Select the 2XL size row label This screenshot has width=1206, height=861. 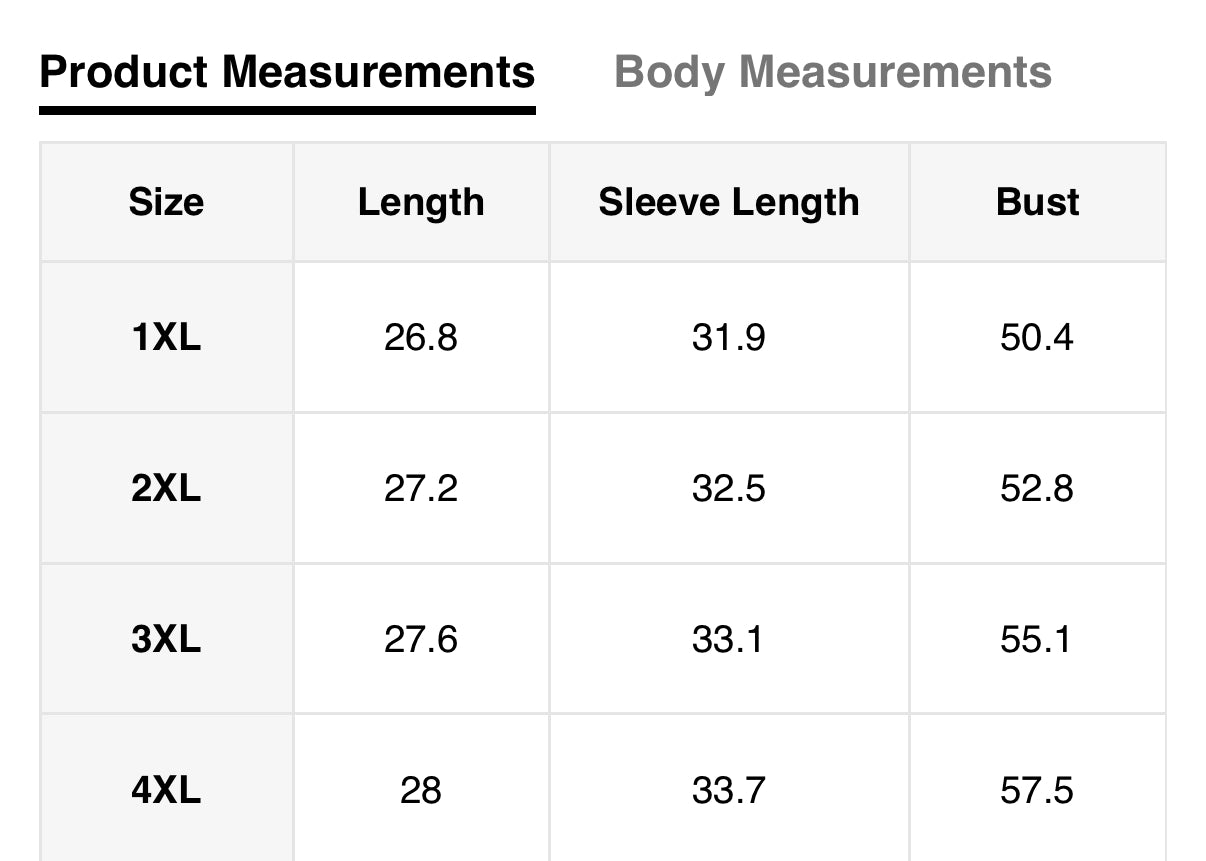pos(166,489)
